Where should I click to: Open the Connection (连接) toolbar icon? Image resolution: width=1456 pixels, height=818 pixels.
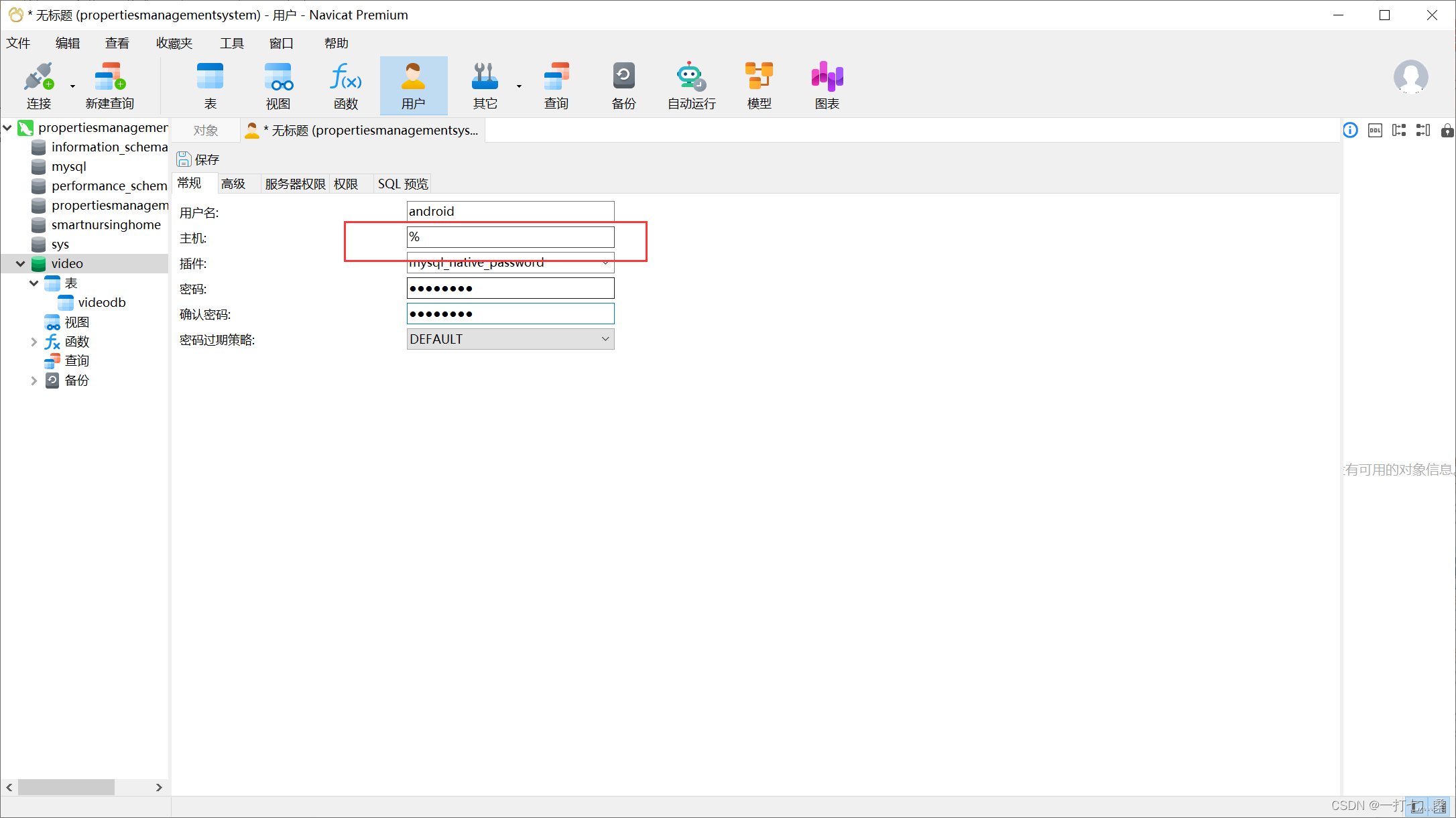[38, 86]
